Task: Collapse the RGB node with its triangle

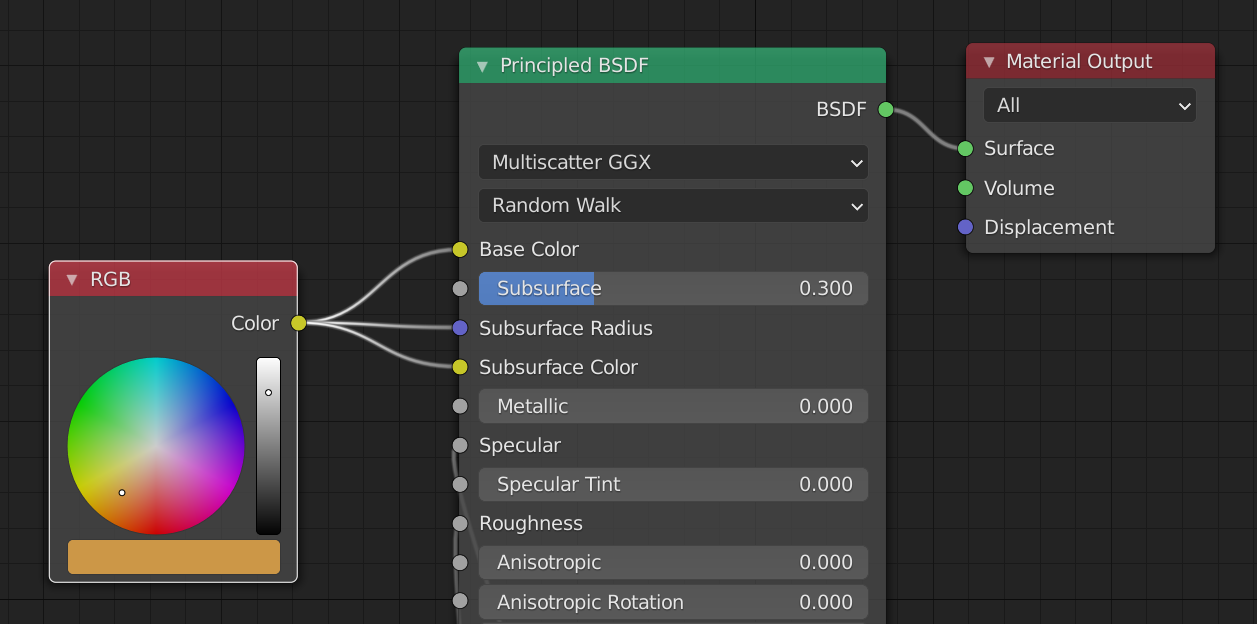Action: 72,280
